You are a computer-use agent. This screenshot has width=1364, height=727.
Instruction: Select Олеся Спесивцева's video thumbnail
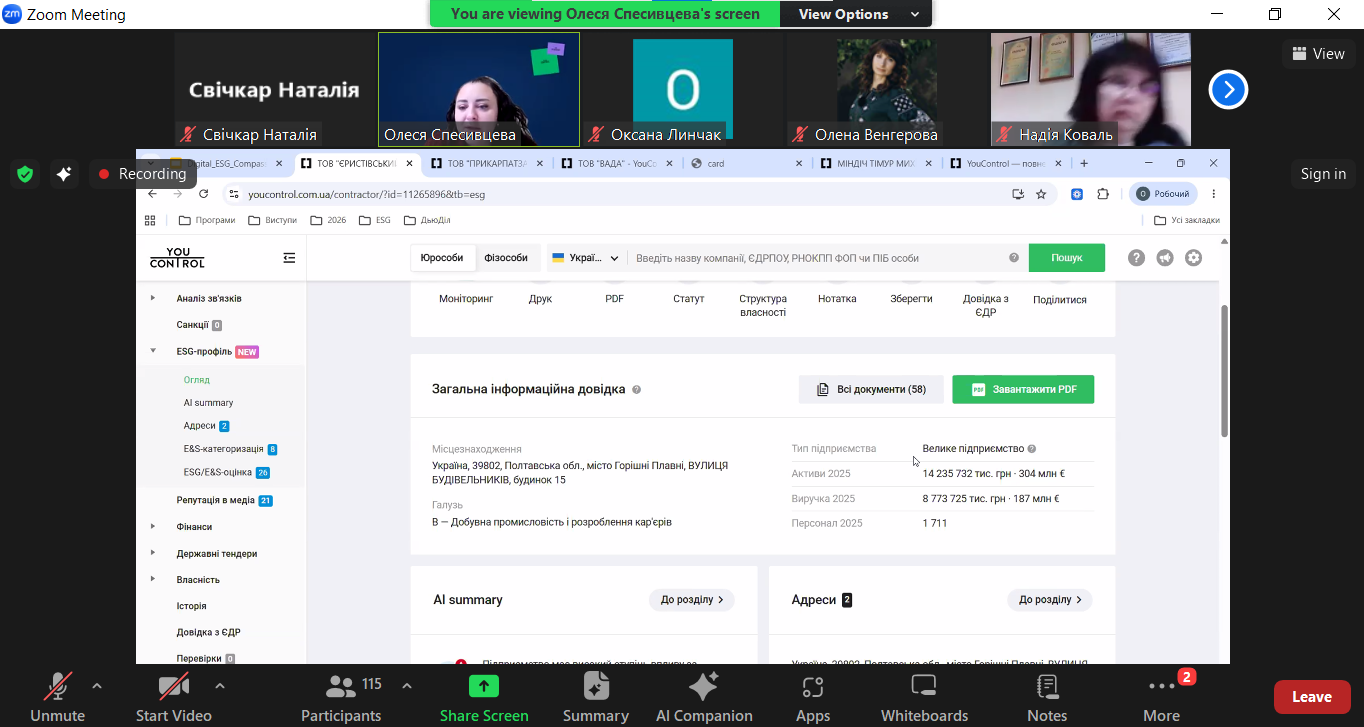click(479, 89)
